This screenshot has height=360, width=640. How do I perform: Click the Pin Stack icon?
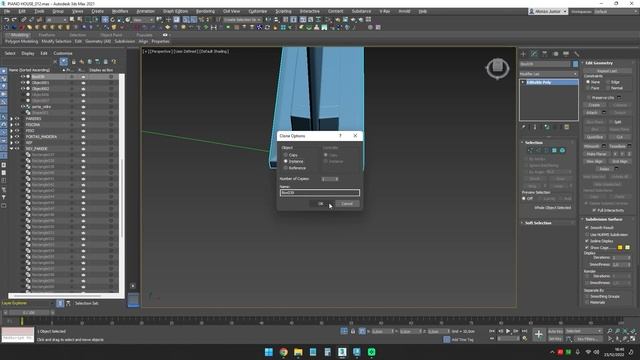(524, 127)
